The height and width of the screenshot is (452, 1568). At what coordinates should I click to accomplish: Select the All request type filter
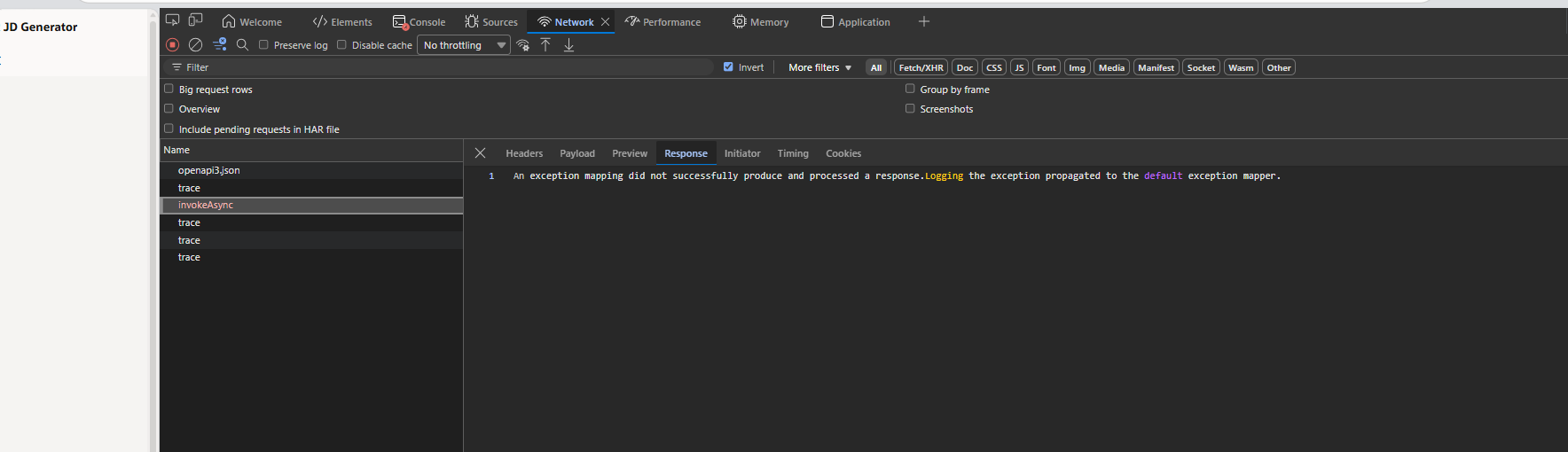tap(876, 67)
